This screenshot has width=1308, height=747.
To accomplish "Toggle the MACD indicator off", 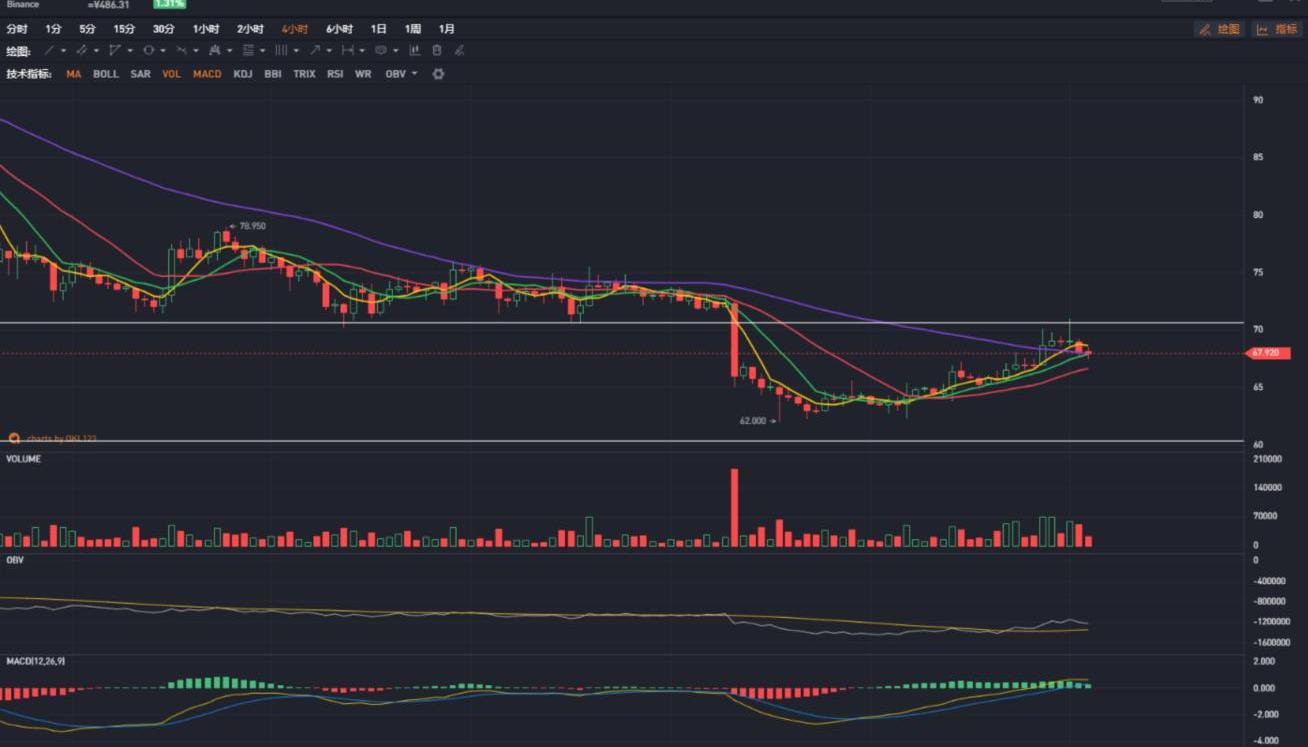I will pos(207,74).
